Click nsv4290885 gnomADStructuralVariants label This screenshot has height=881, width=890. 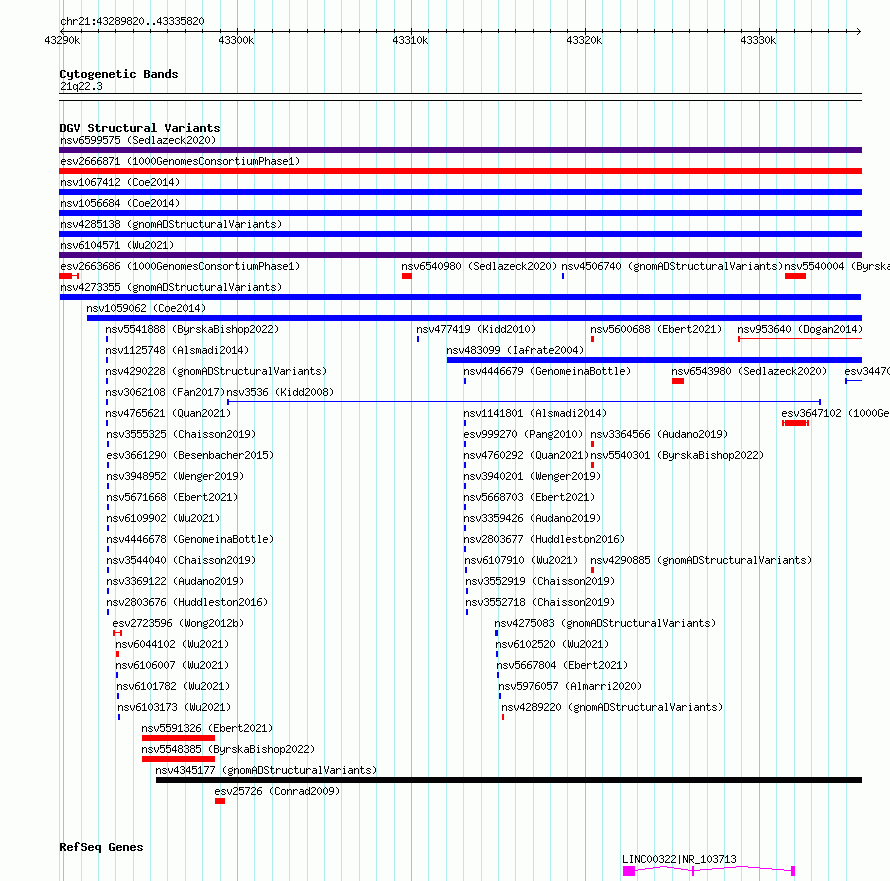(701, 560)
